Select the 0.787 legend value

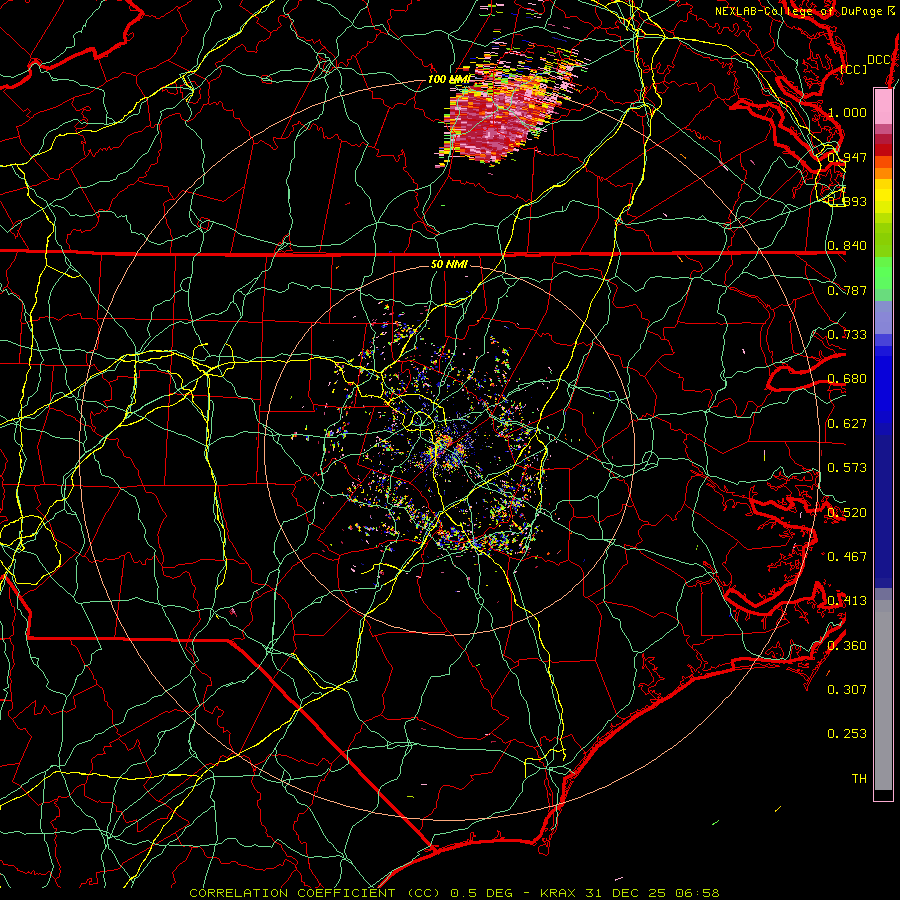click(x=847, y=290)
